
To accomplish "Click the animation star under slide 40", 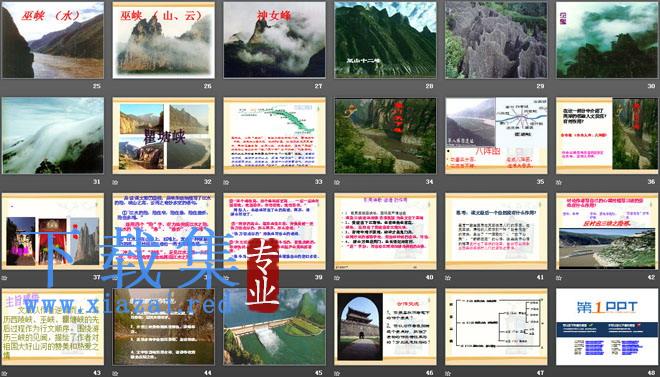I will [x=337, y=278].
